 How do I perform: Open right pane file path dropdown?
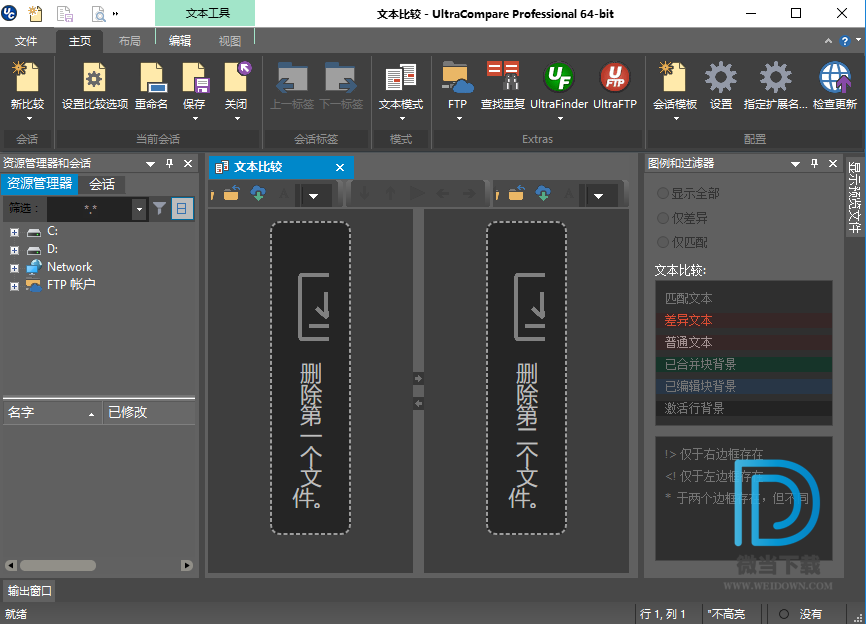pos(598,195)
